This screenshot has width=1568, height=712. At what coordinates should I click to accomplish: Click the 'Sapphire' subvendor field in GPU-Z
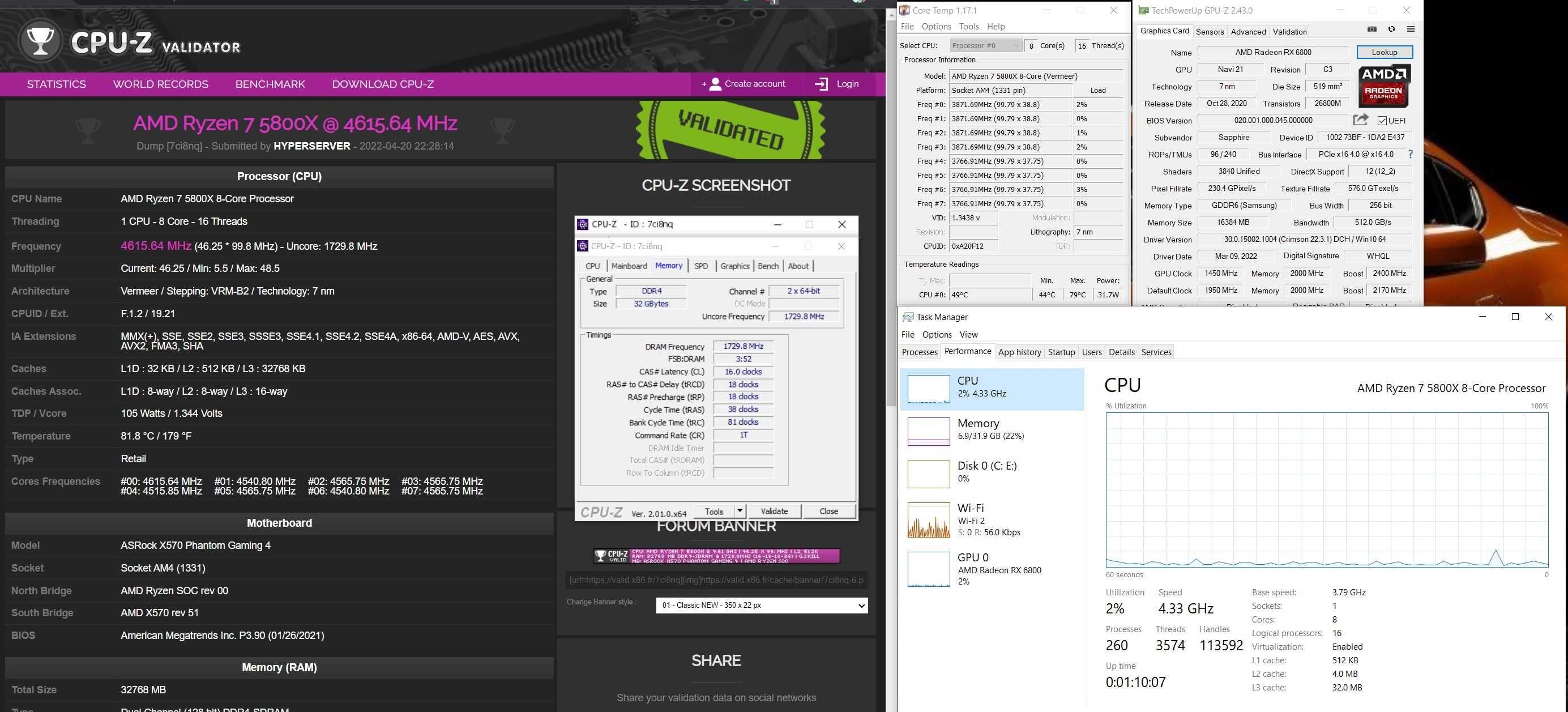1233,138
